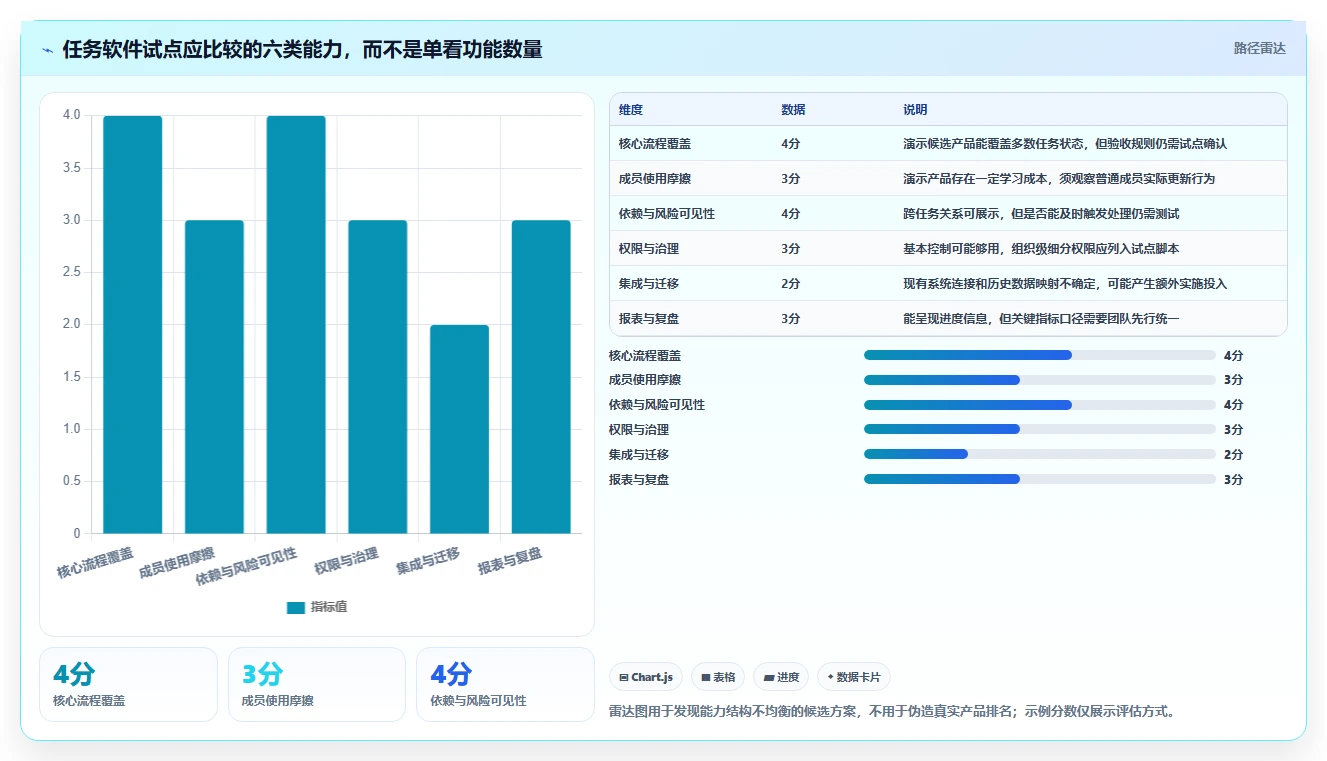Click the 成员使用摩擦 bar in chart

tap(214, 376)
